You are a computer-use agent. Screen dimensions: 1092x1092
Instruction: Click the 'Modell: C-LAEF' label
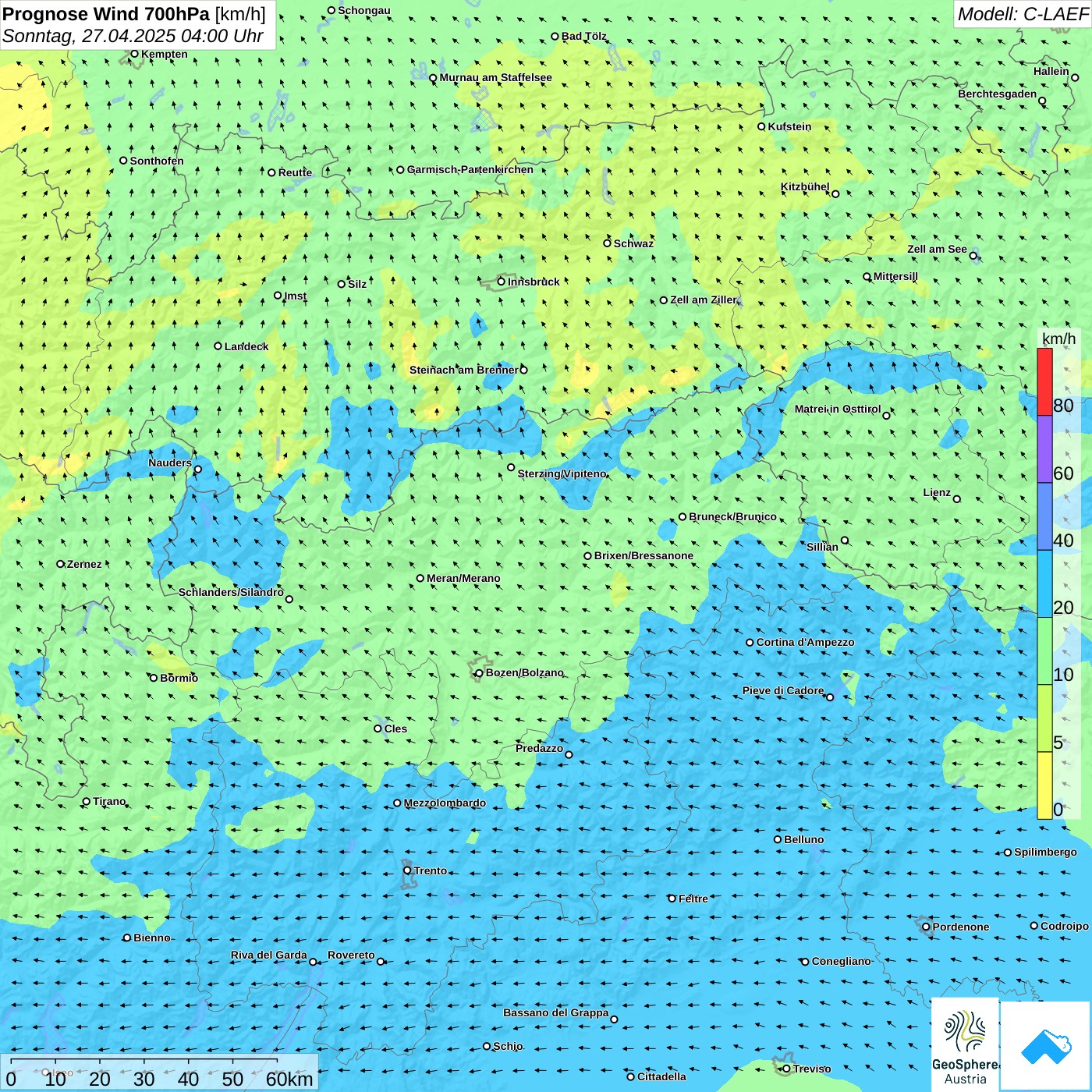(x=1022, y=14)
